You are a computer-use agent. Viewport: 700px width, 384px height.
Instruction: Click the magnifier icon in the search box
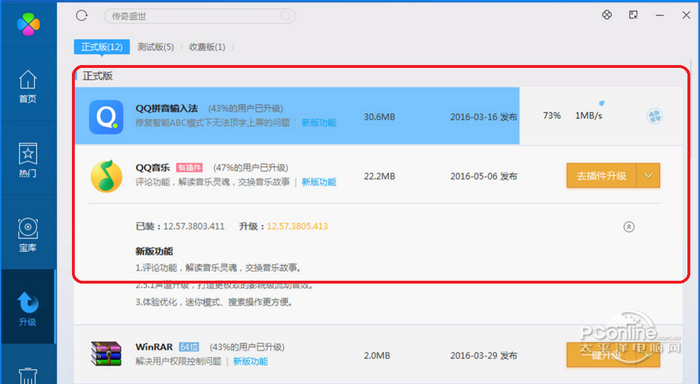click(x=285, y=16)
